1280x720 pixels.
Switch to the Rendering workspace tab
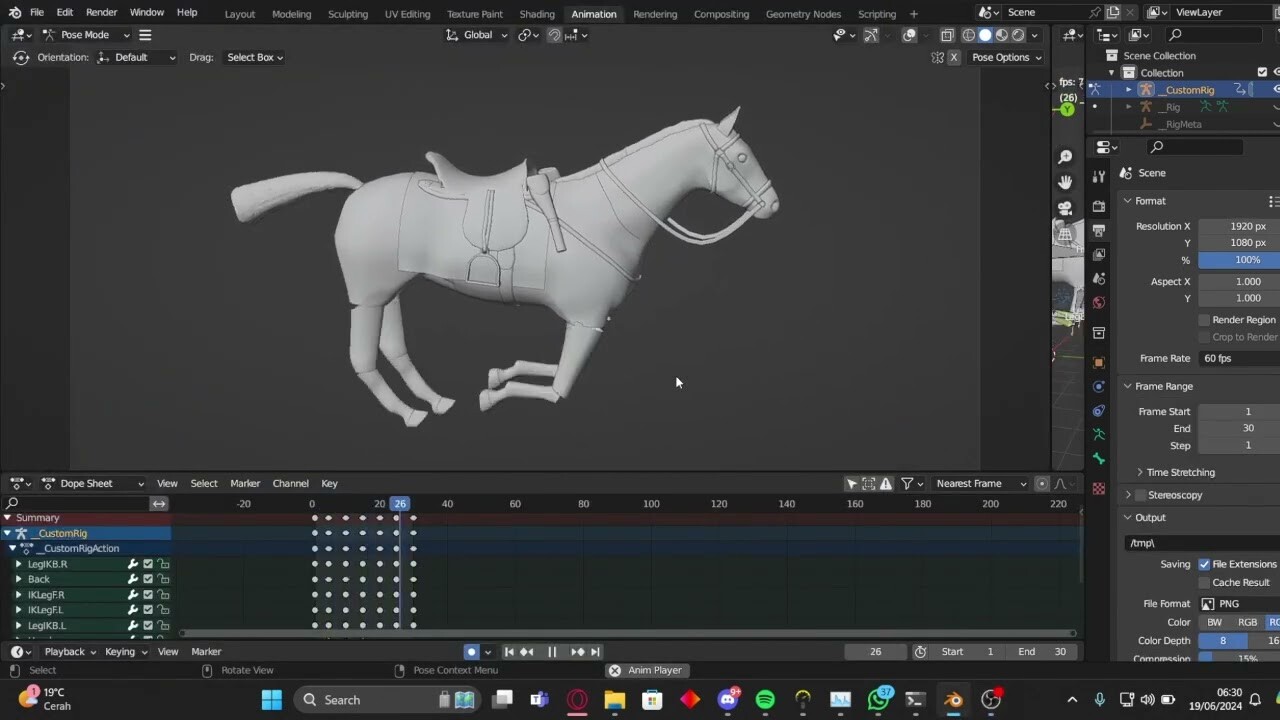pyautogui.click(x=656, y=13)
